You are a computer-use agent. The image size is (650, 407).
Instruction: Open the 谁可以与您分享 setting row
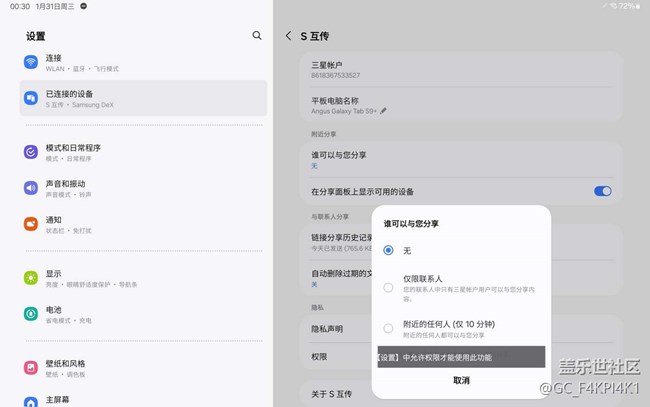coord(460,160)
